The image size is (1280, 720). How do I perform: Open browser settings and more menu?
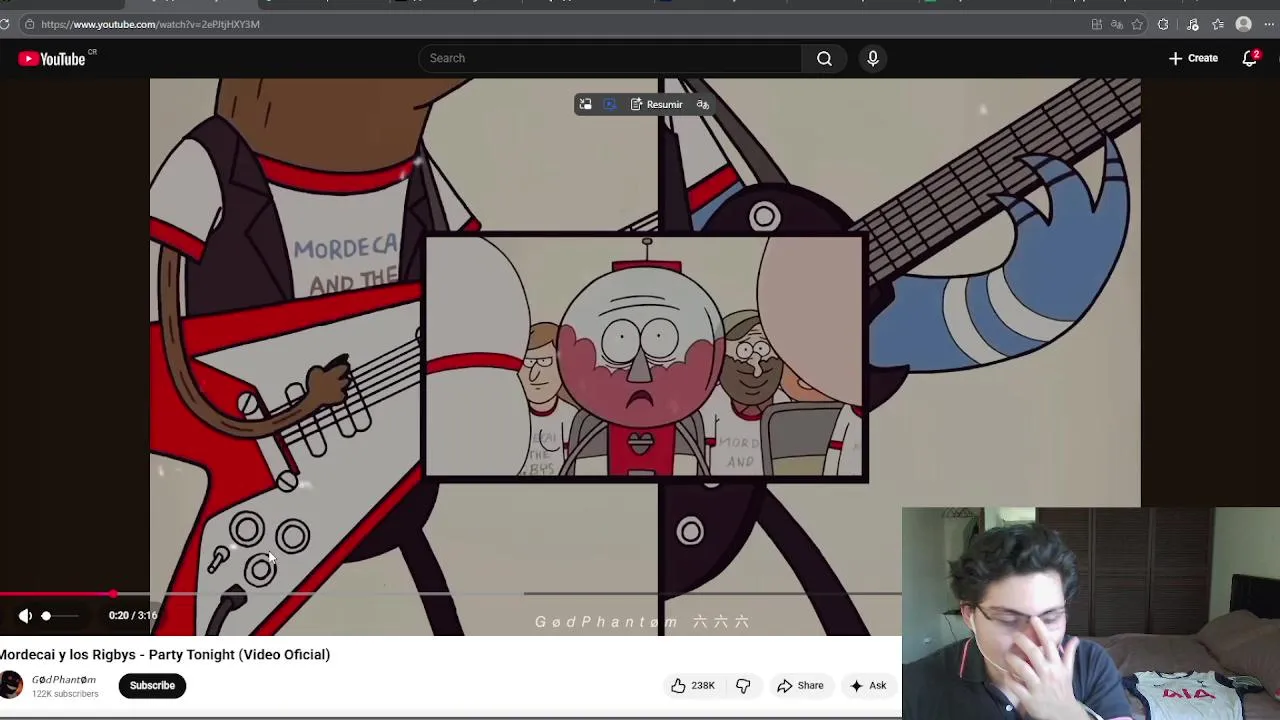point(1269,24)
